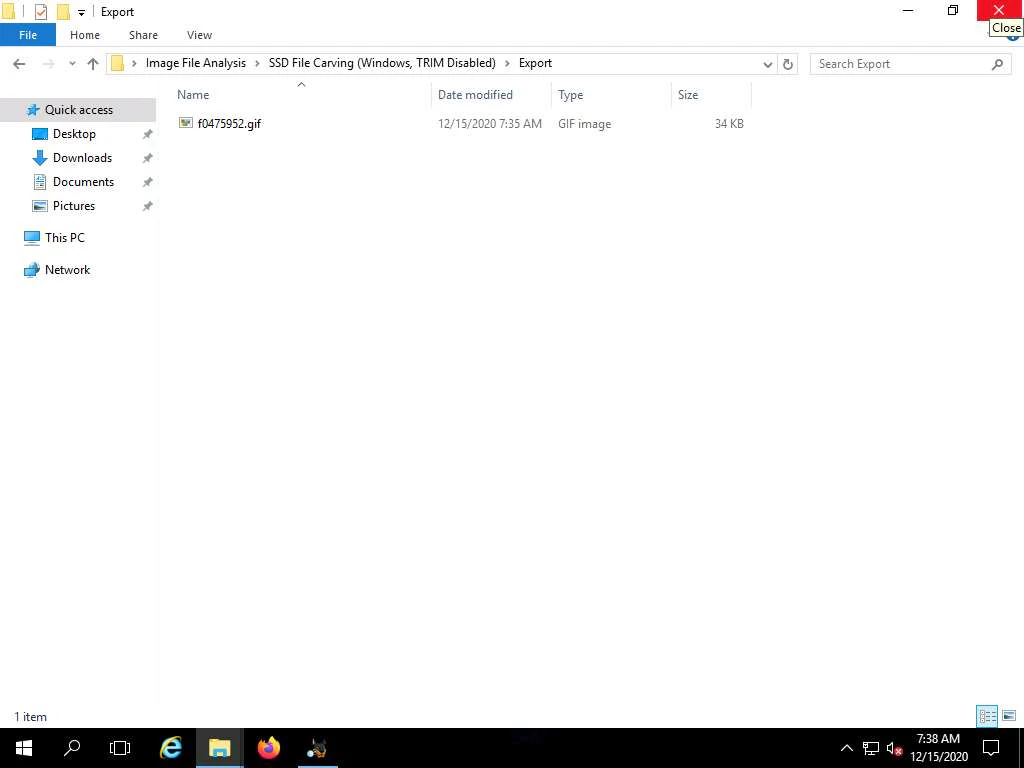Open Documents in navigation pane

(83, 182)
